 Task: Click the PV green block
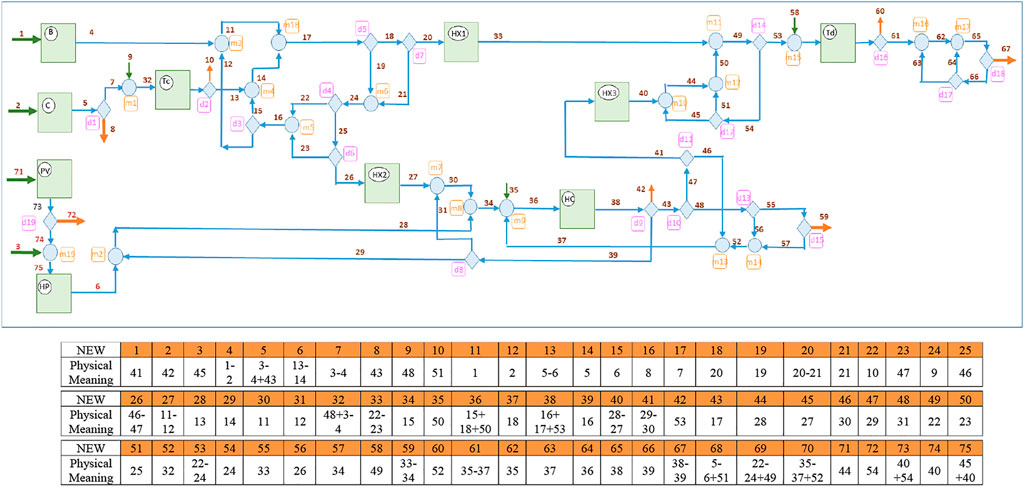(54, 178)
